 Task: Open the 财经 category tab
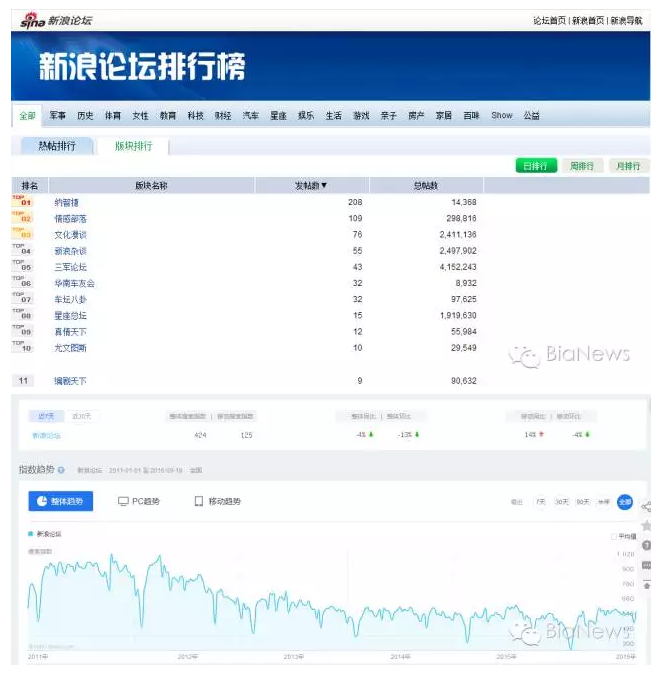[223, 115]
